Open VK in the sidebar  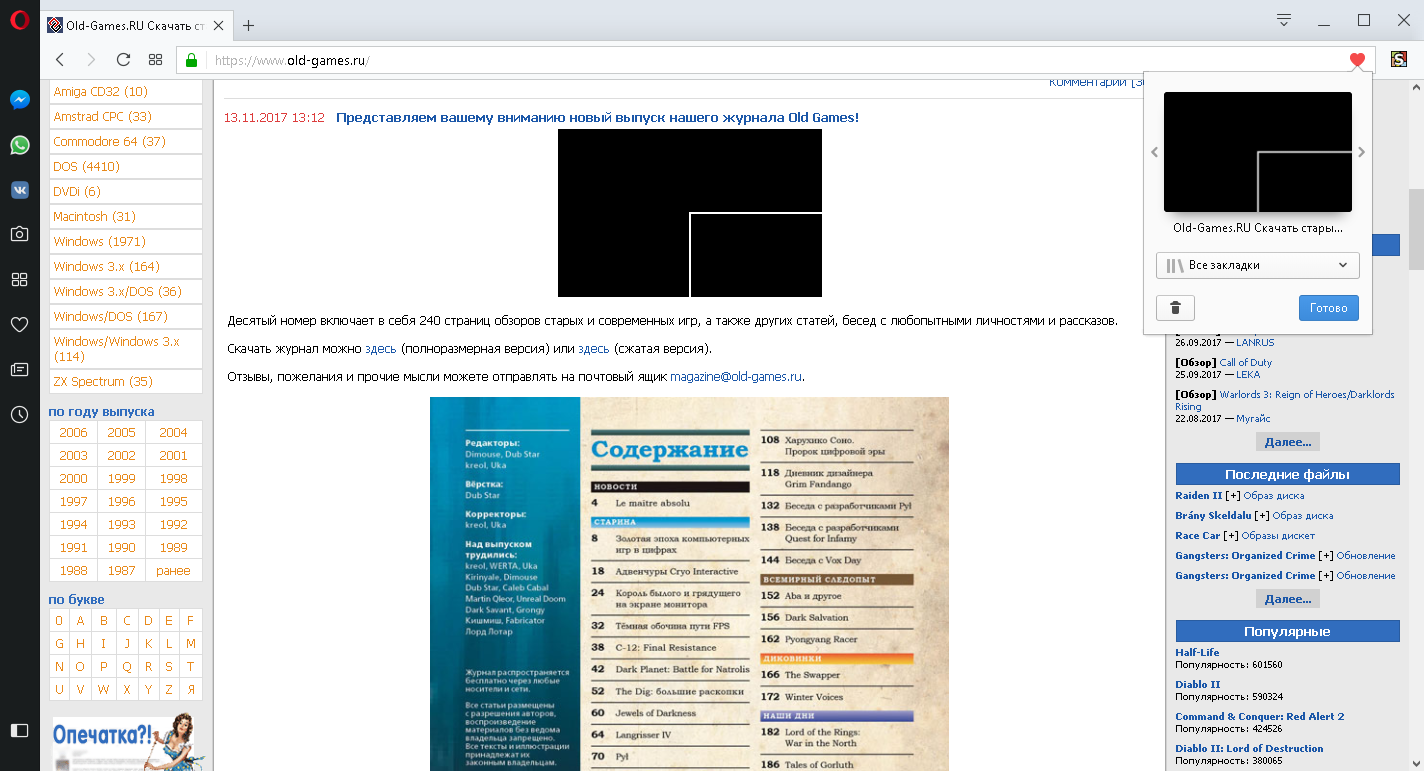pos(19,190)
